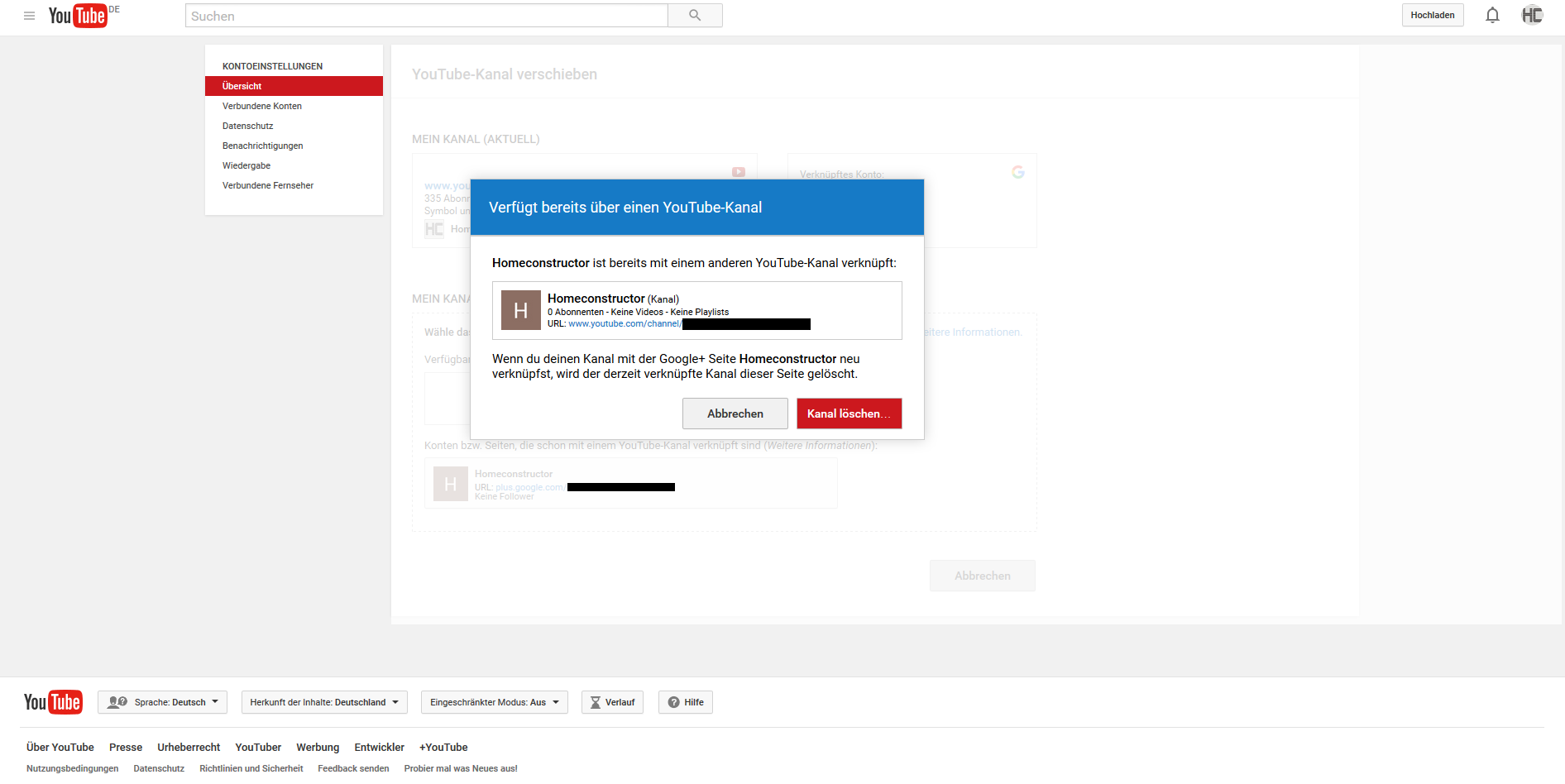Expand Herkunft der Inhalte: Deutschland dropdown
This screenshot has width=1565, height=784.
coord(324,702)
